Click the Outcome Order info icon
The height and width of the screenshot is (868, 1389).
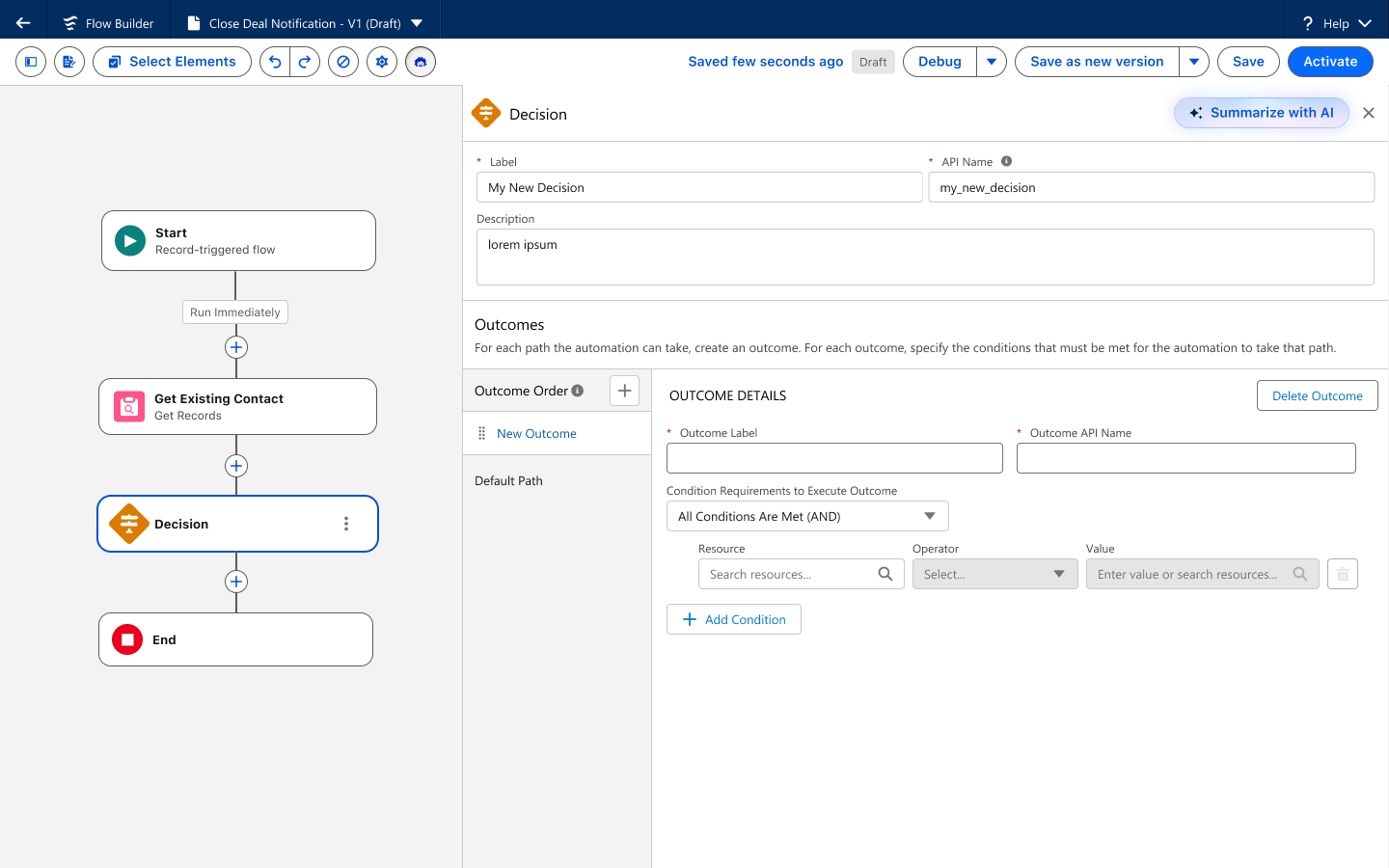pos(578,391)
